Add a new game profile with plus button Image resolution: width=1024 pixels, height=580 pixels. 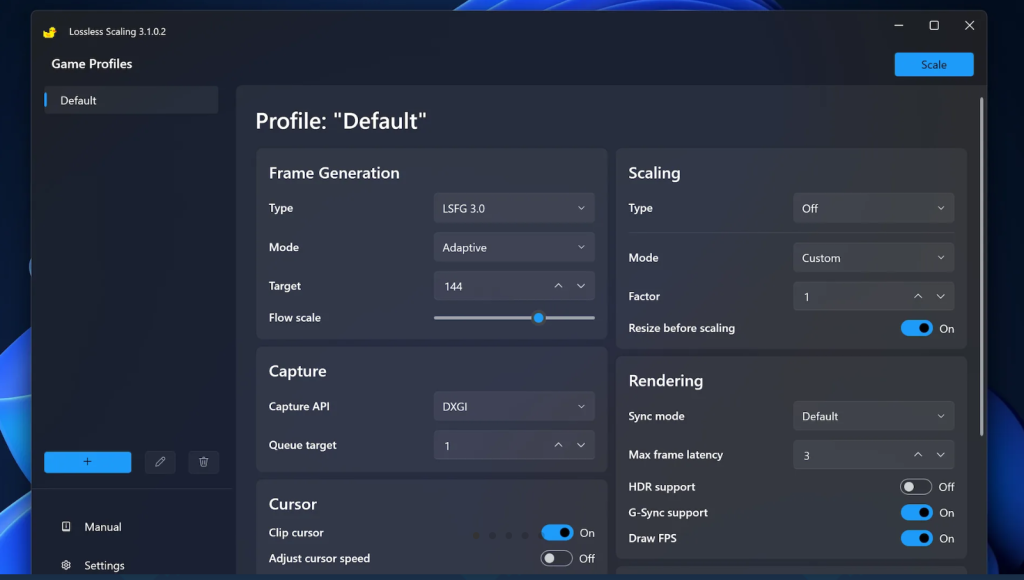[88, 462]
